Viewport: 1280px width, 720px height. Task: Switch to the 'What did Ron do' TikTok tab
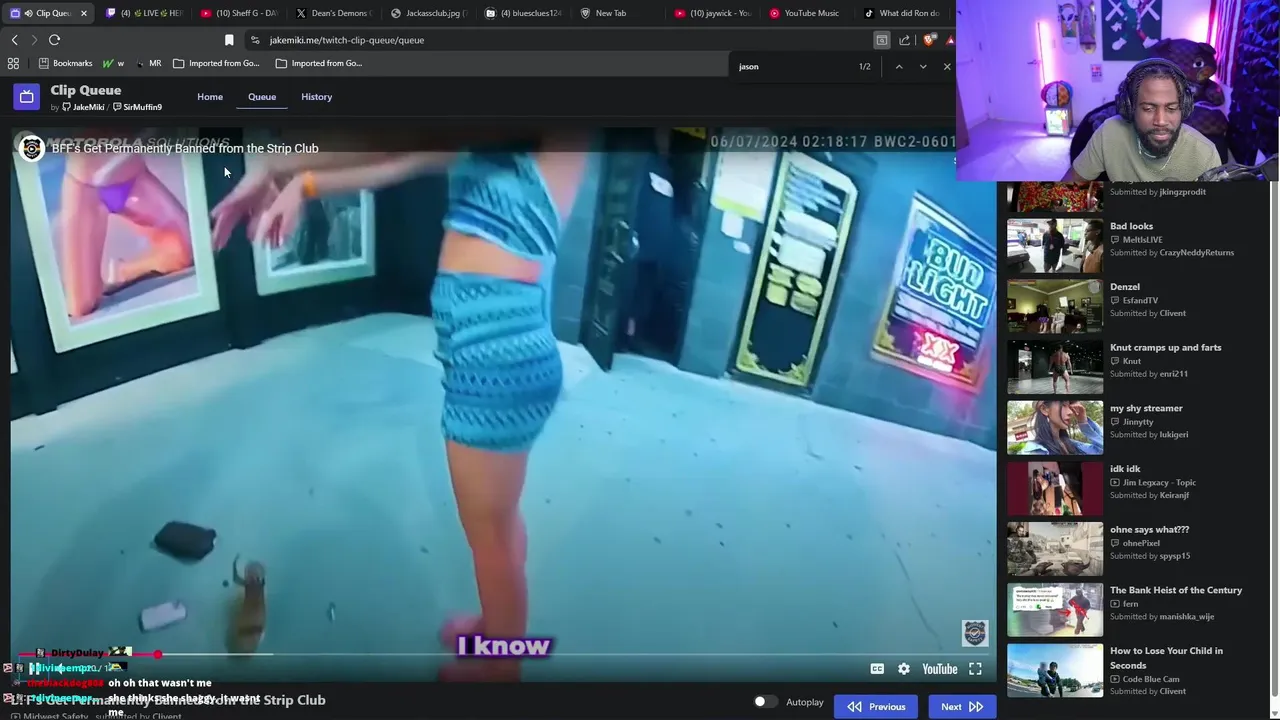(904, 13)
